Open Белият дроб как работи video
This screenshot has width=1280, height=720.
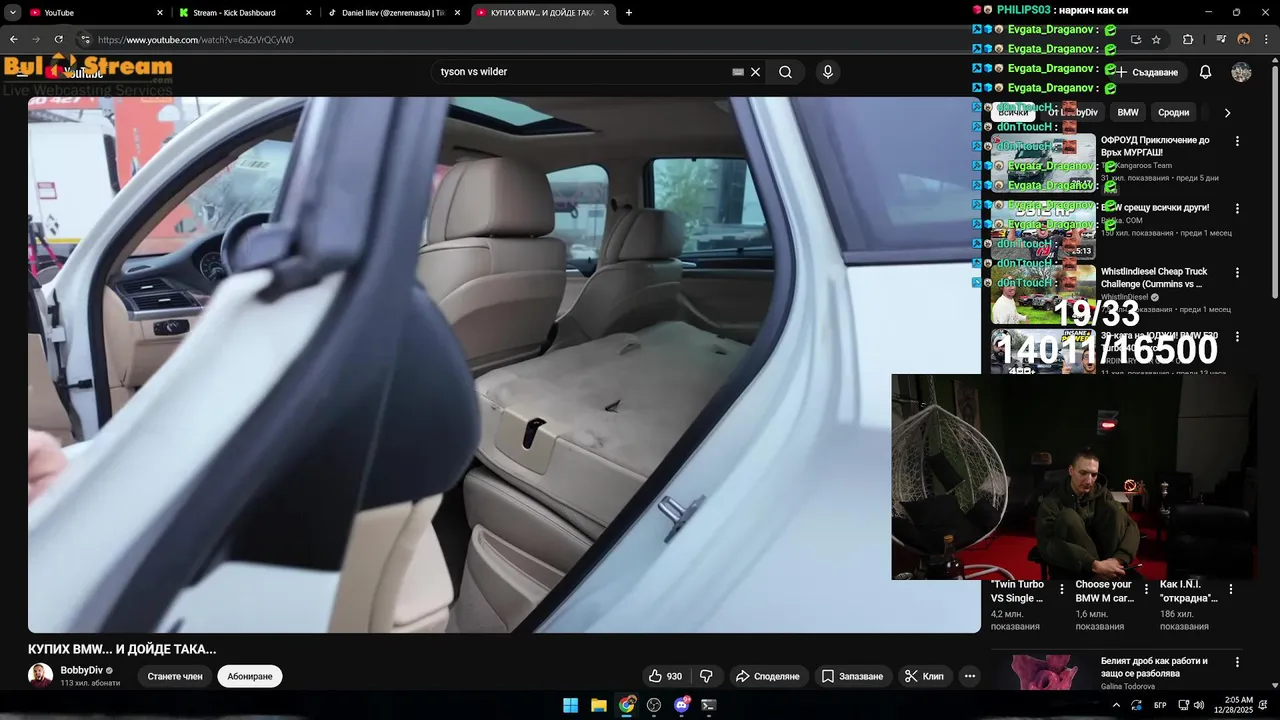click(x=1154, y=667)
